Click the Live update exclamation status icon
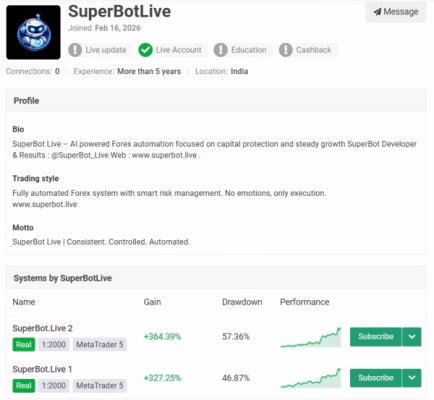The width and height of the screenshot is (434, 400). (75, 50)
